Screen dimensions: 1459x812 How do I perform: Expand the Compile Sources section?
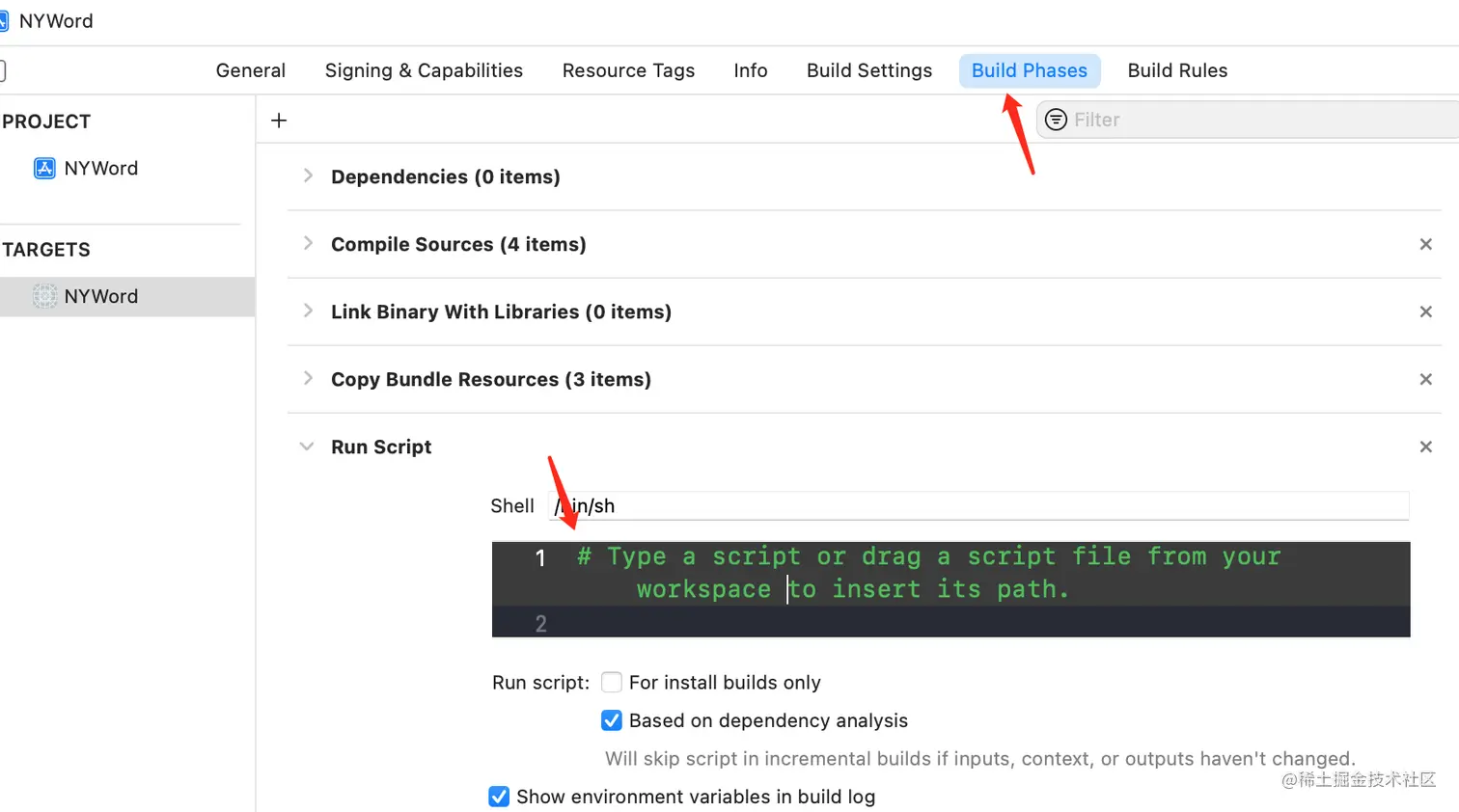click(308, 243)
